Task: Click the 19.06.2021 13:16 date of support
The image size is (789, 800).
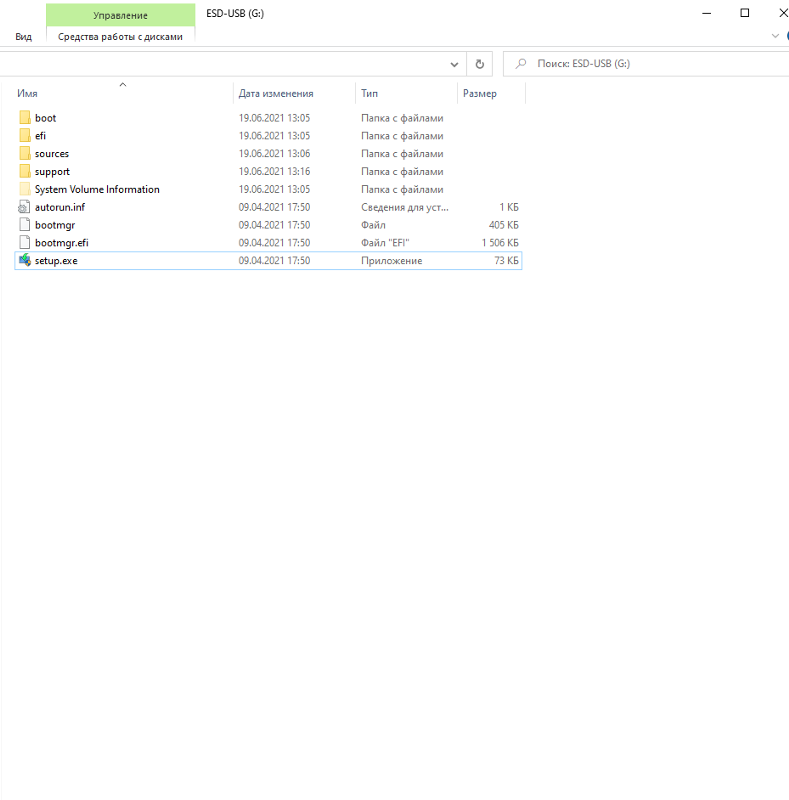Action: click(274, 171)
